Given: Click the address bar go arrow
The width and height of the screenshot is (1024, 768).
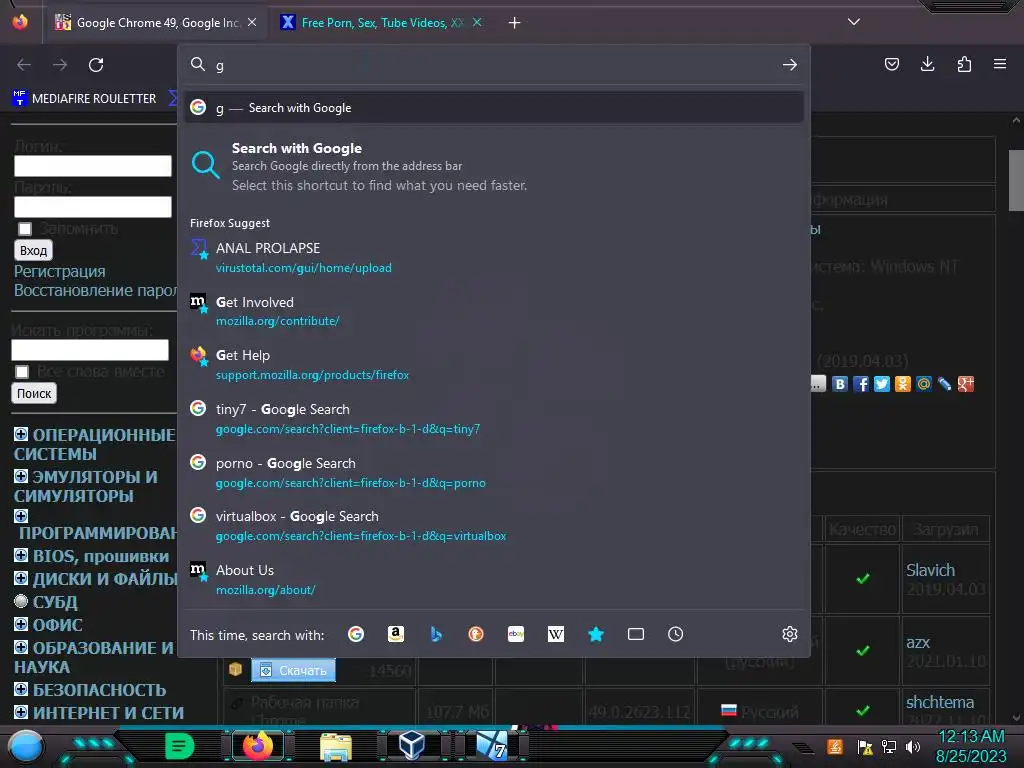Looking at the screenshot, I should click(790, 65).
